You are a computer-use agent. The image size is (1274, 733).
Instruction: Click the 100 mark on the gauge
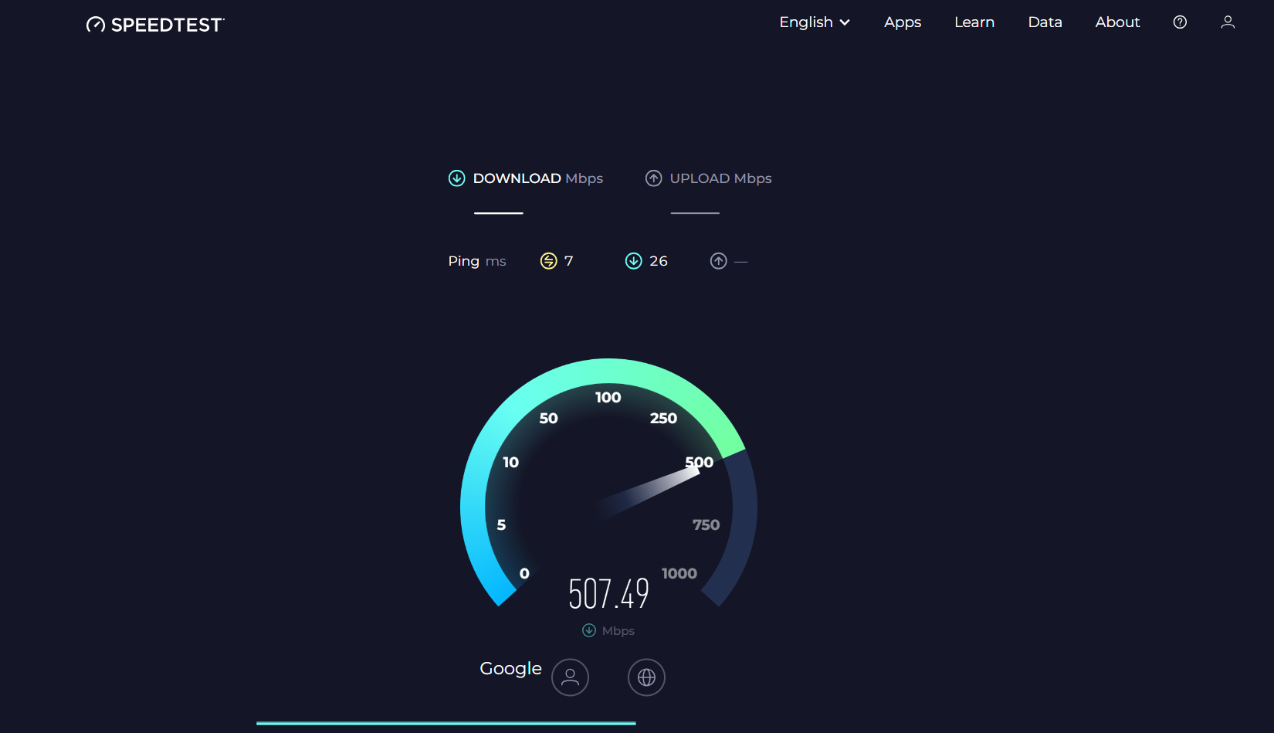pos(608,397)
